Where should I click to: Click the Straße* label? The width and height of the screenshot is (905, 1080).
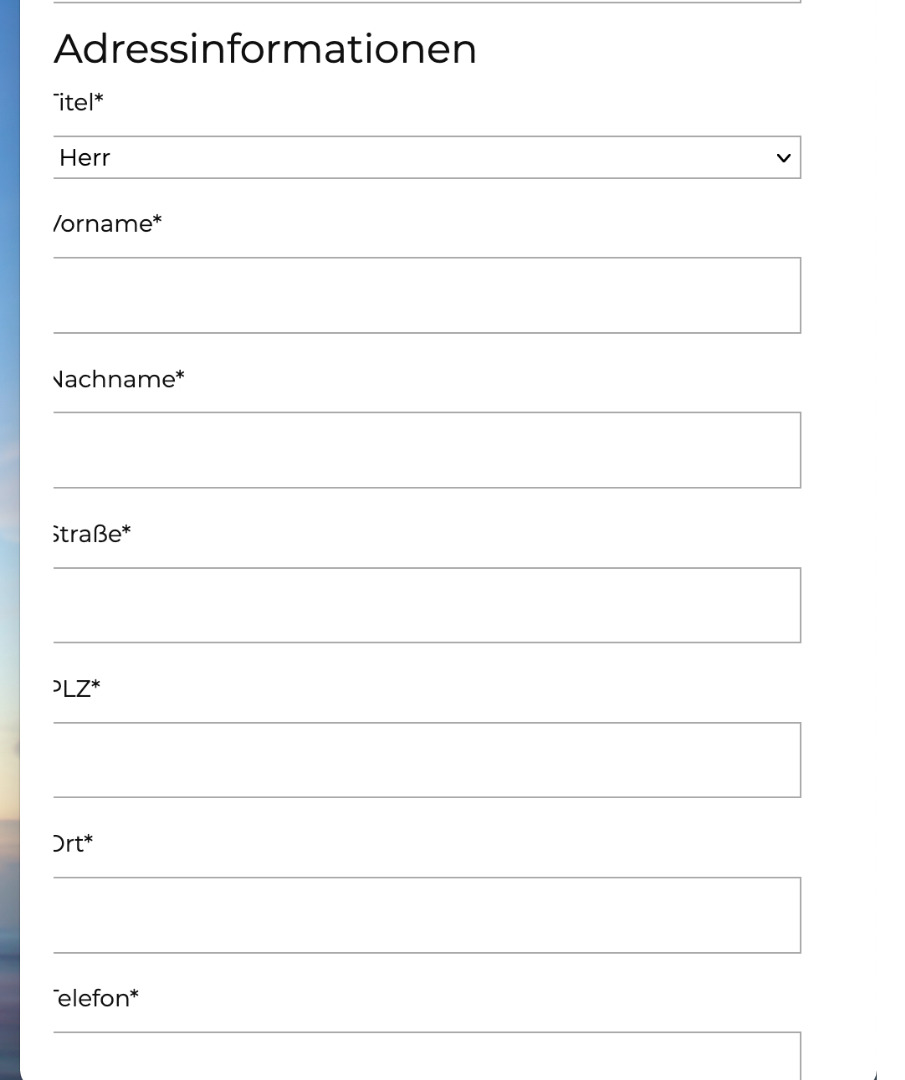pos(91,534)
